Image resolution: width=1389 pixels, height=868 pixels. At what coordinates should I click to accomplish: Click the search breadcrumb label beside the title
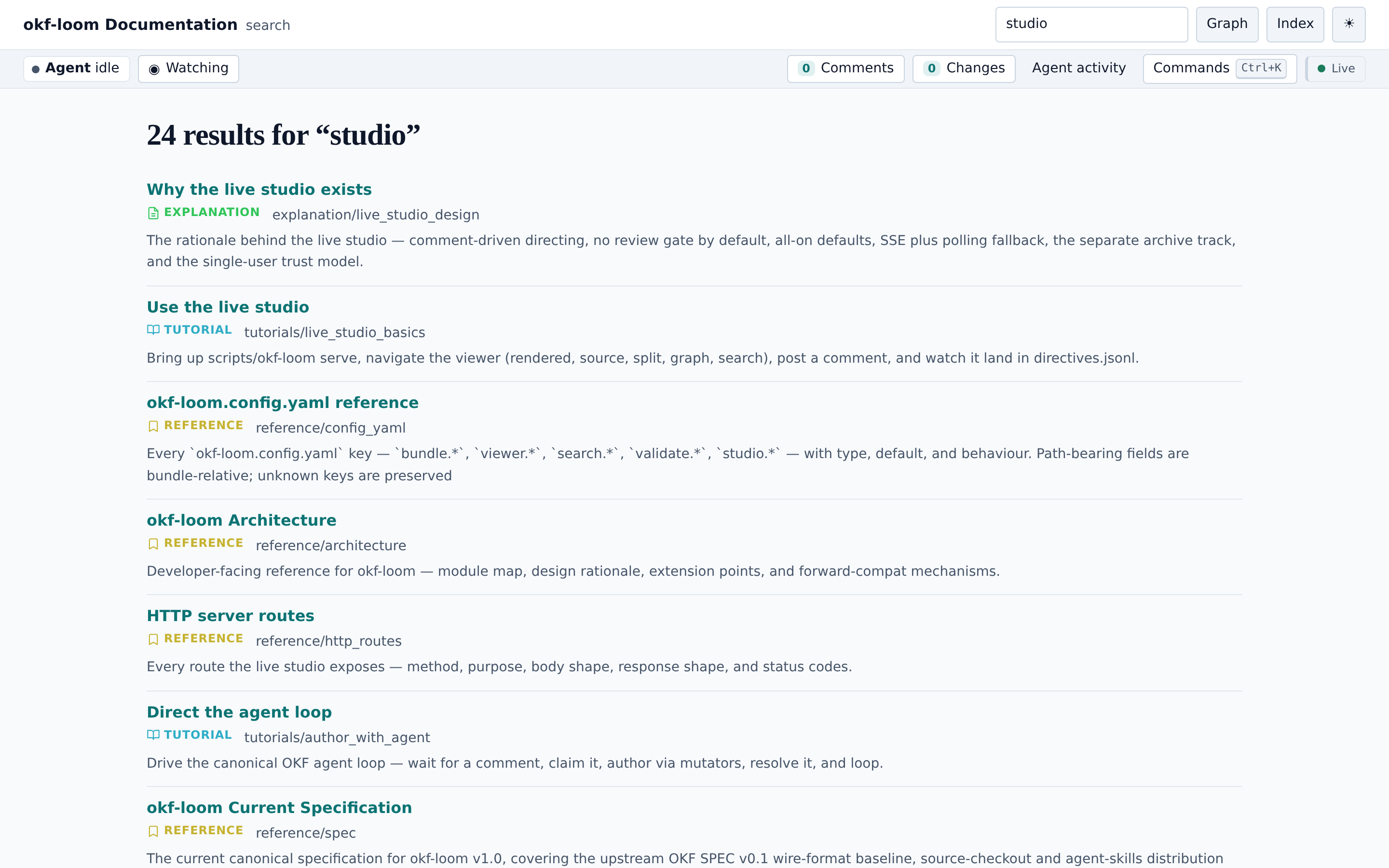[268, 25]
